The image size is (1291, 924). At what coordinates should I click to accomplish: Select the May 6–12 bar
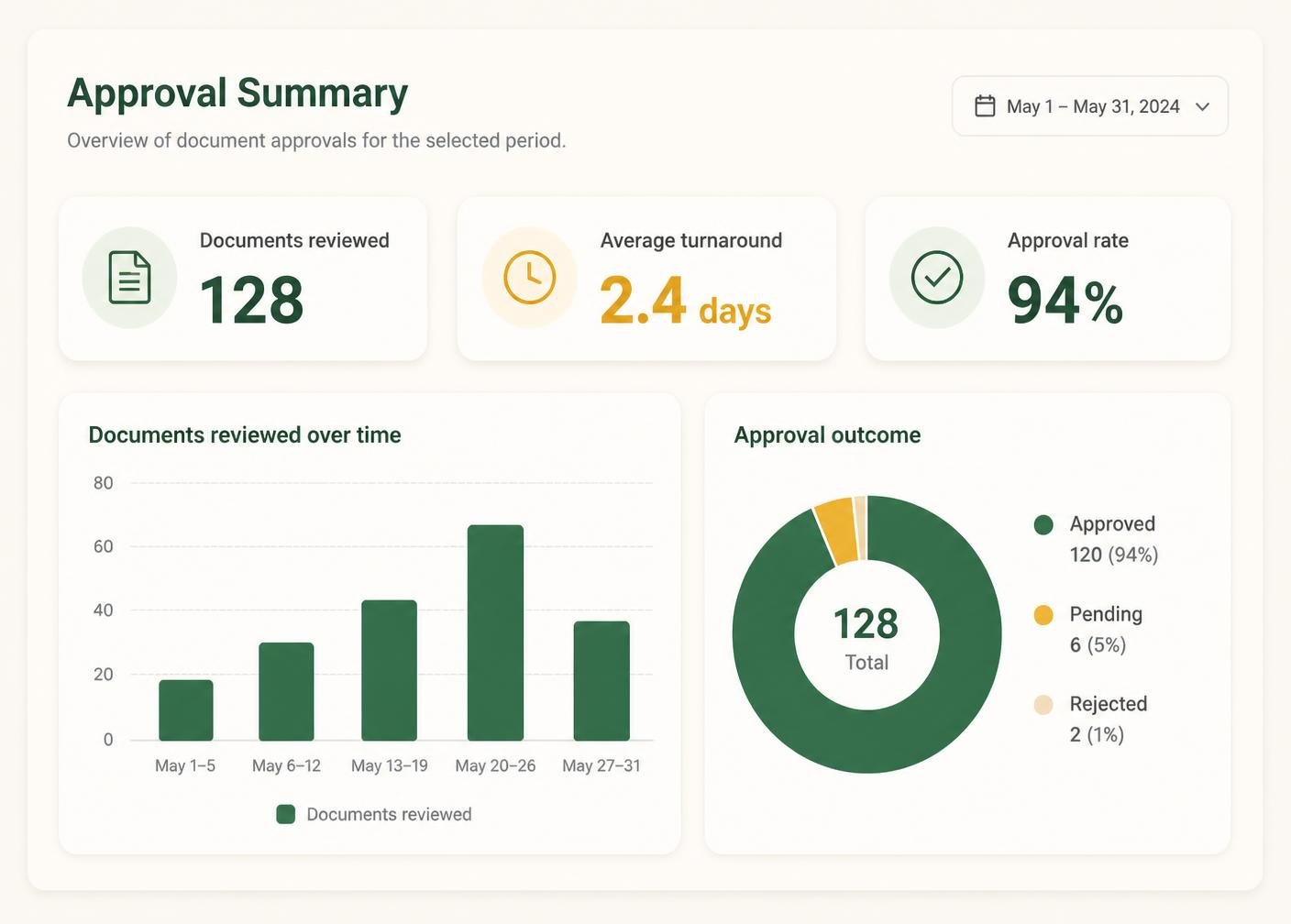click(286, 691)
